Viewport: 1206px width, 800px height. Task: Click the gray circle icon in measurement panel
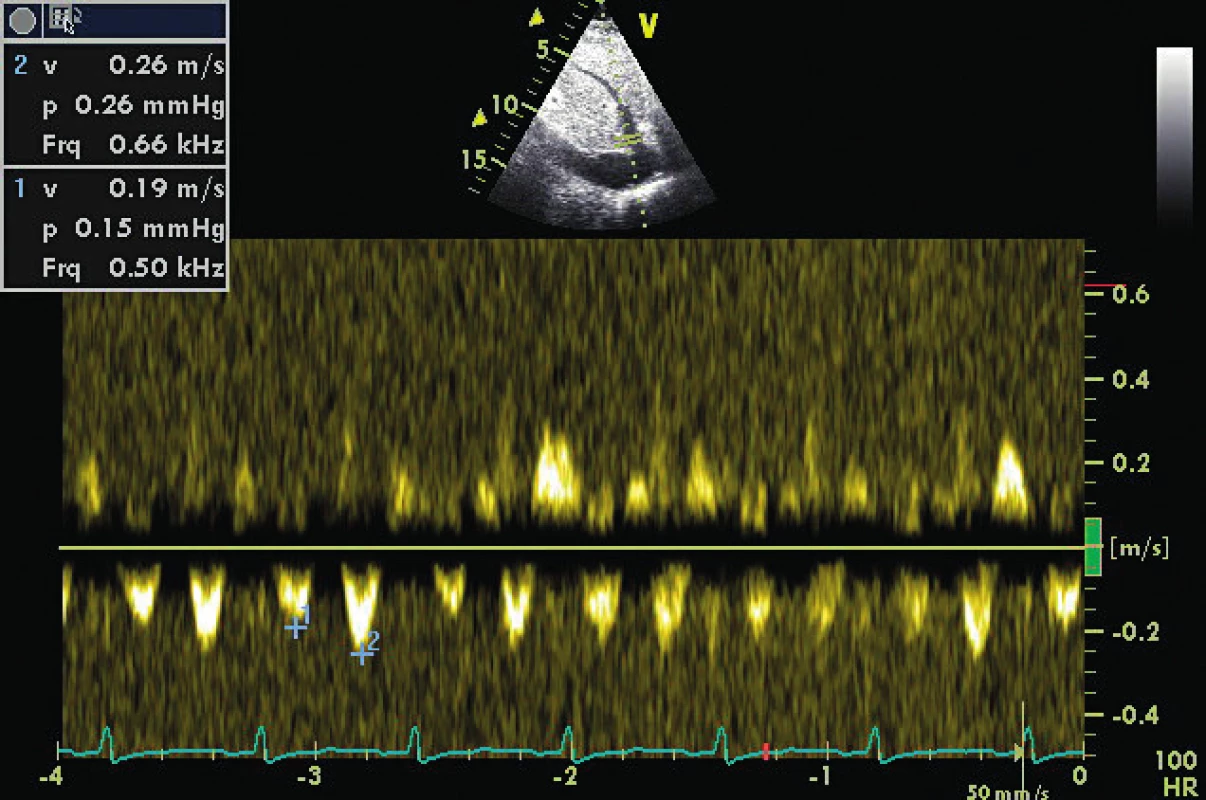coord(23,20)
